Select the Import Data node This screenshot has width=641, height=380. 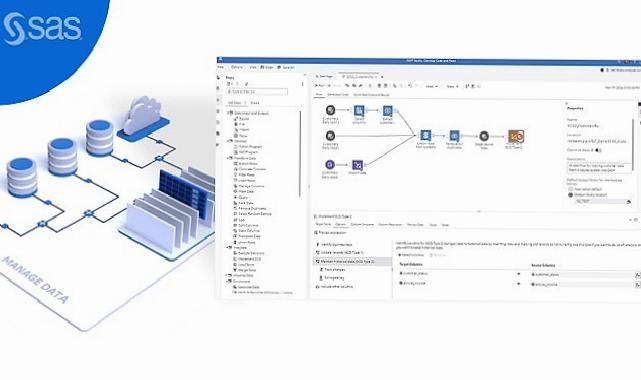click(357, 165)
